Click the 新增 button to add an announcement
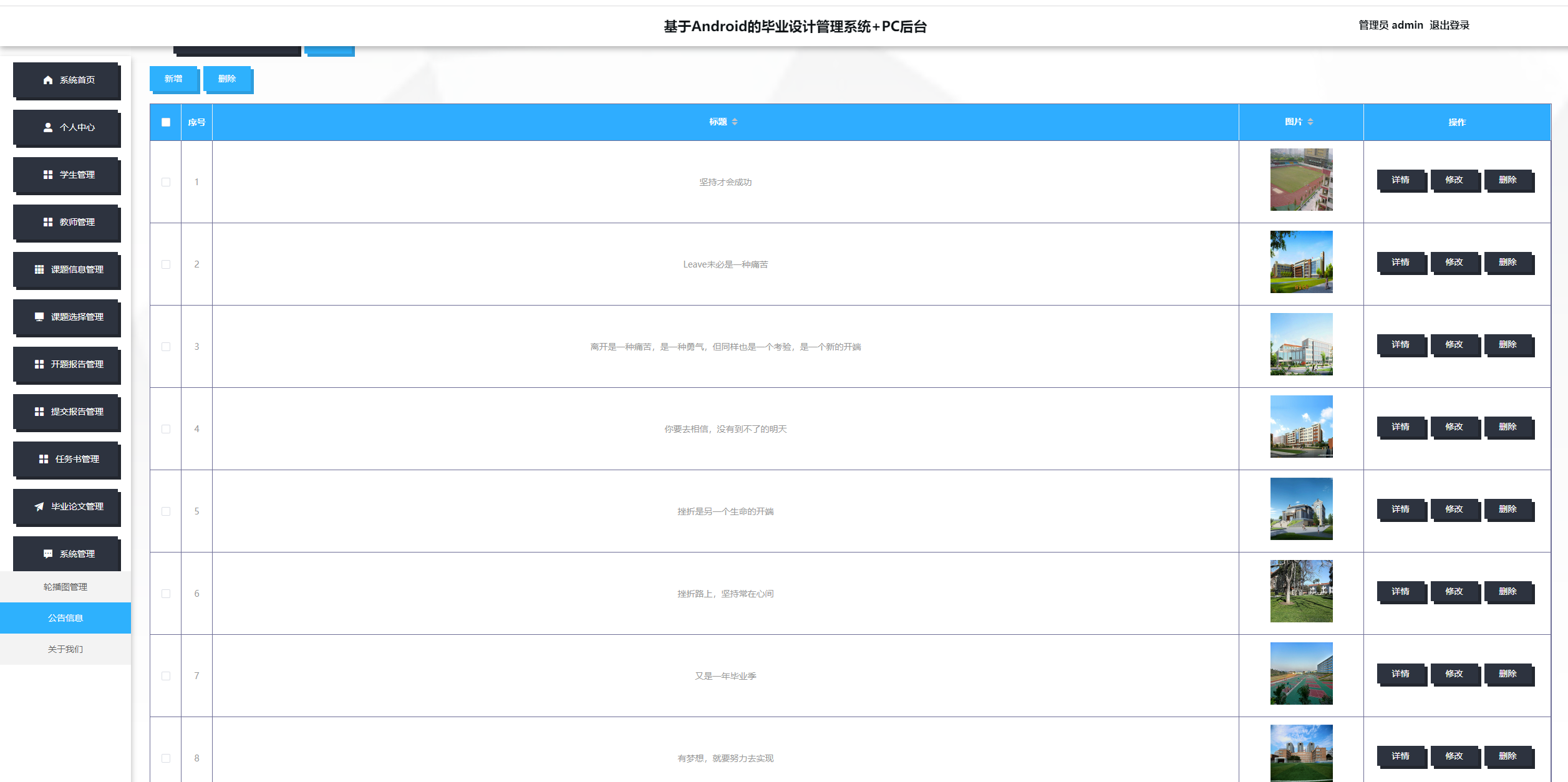The image size is (1568, 782). (173, 79)
